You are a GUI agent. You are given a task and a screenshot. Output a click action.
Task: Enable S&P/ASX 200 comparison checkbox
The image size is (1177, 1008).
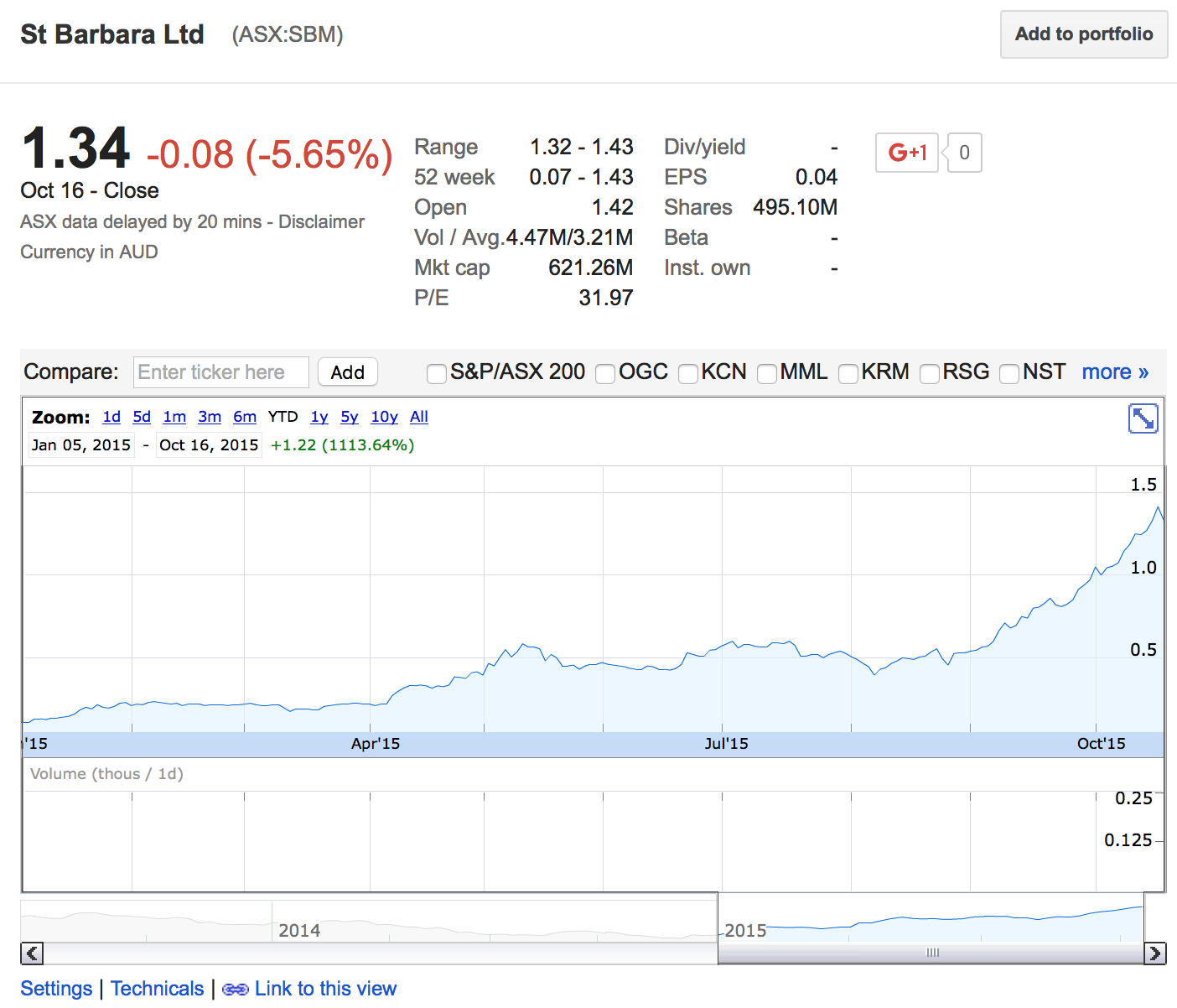point(437,373)
